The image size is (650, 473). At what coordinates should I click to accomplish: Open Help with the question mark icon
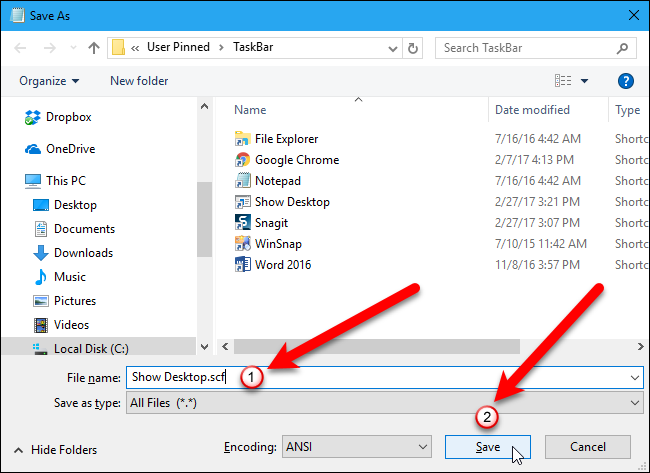[x=626, y=81]
